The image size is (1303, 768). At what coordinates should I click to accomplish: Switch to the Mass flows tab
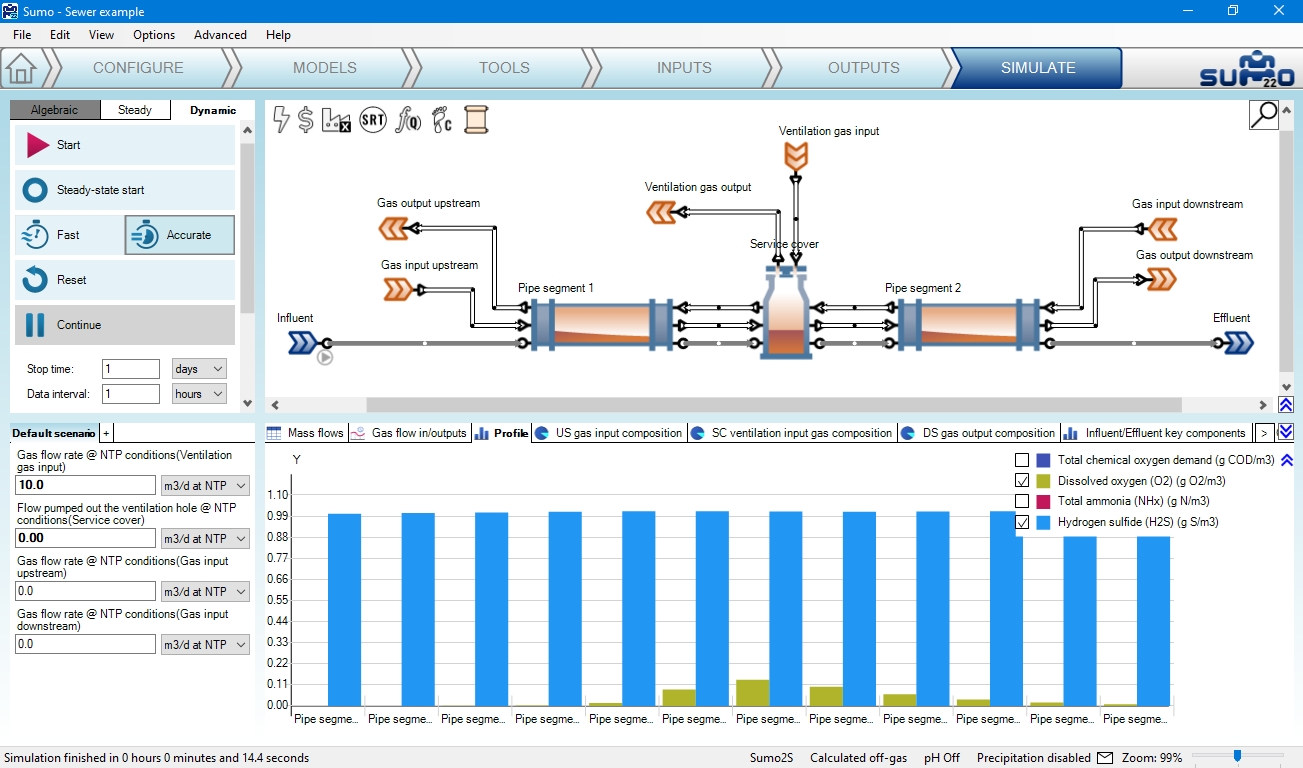pos(306,433)
